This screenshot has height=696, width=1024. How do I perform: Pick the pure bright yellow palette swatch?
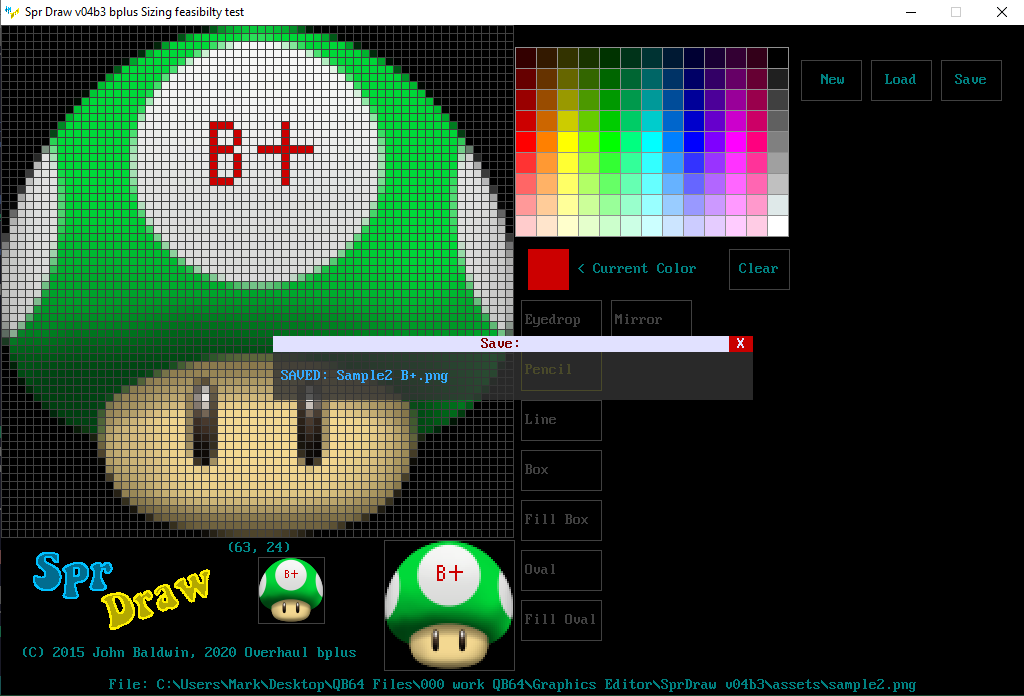(568, 142)
